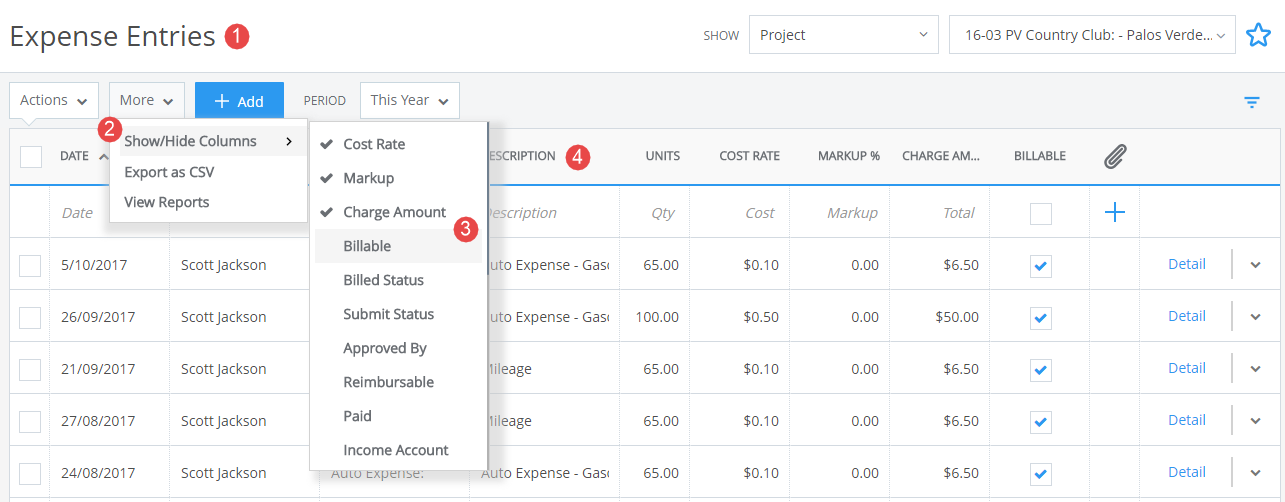Image resolution: width=1285 pixels, height=502 pixels.
Task: Expand row options arrow for 5/10/2017
Action: click(1256, 265)
